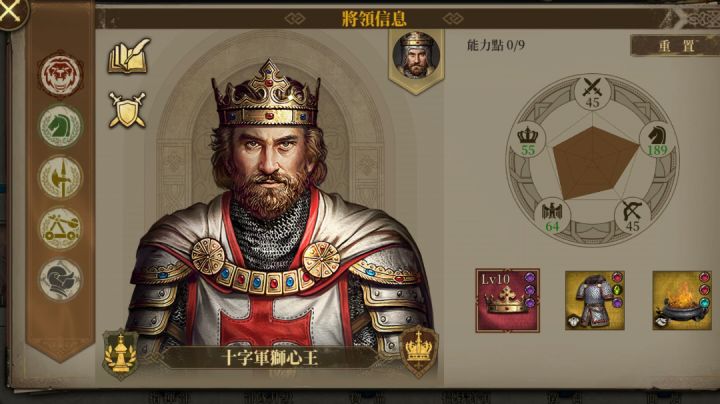Open the fire brazier equipment slot
Screen dimensions: 720x404
682,300
